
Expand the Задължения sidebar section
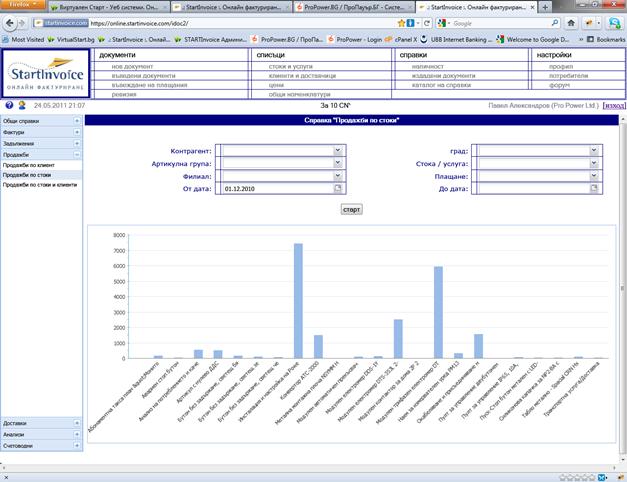click(x=77, y=143)
